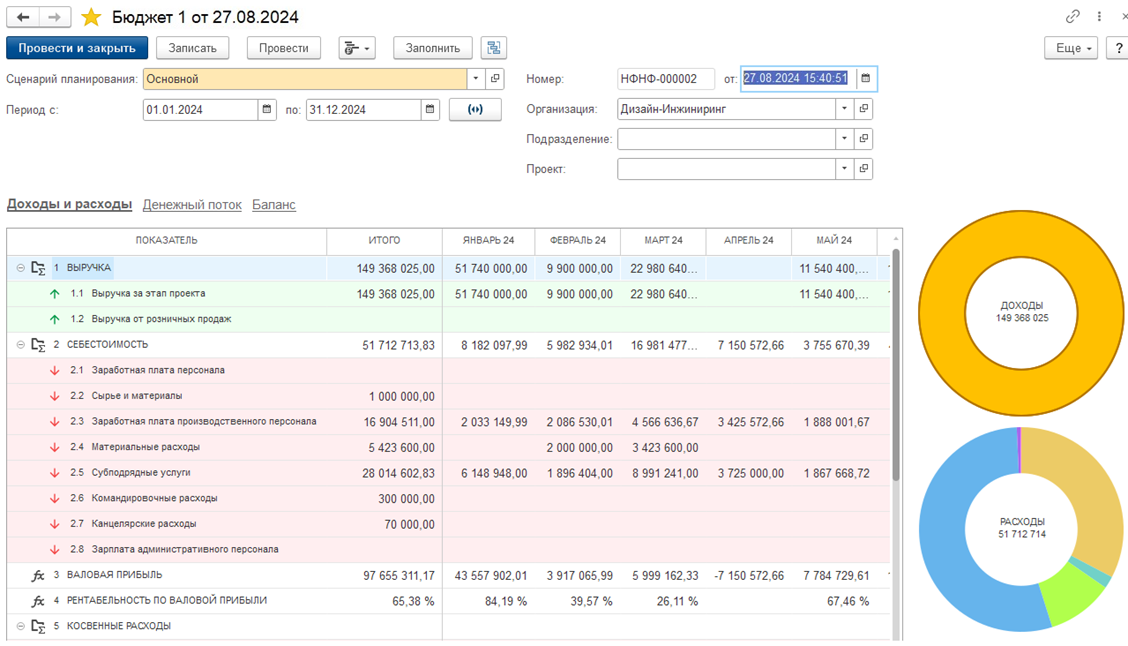Open the Организация field open-form icon
The height and width of the screenshot is (646, 1128).
[x=865, y=109]
